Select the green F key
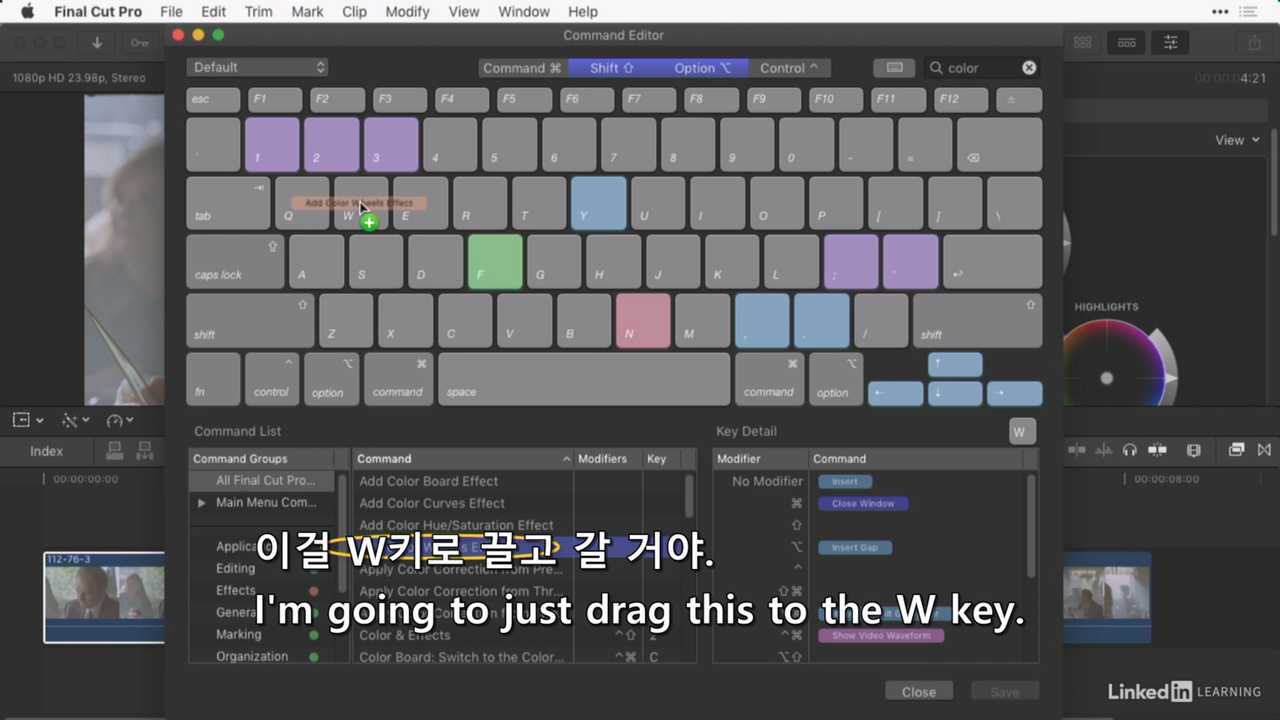Viewport: 1280px width, 720px height. [495, 262]
